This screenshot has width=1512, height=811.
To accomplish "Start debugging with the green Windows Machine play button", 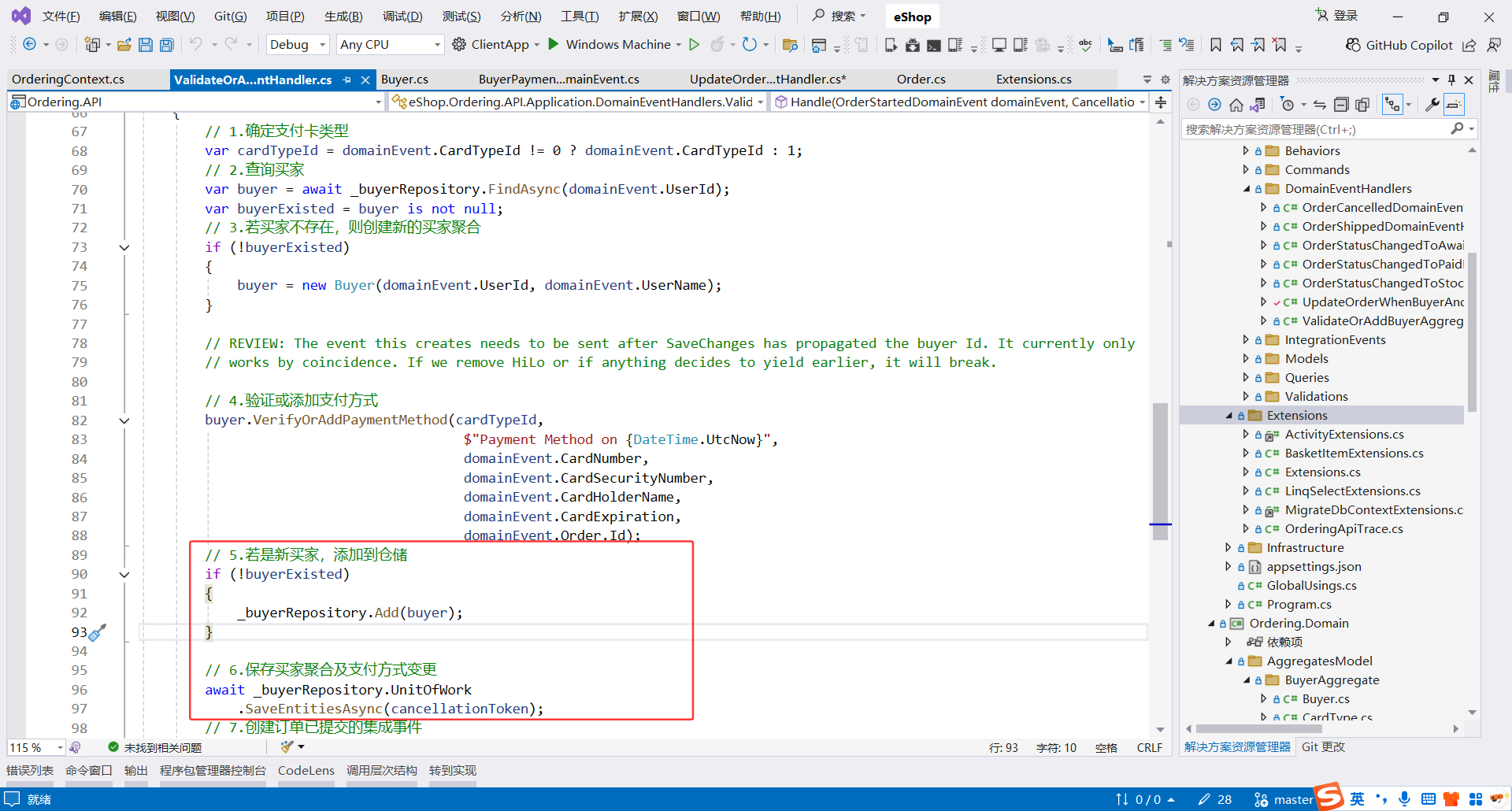I will [554, 44].
